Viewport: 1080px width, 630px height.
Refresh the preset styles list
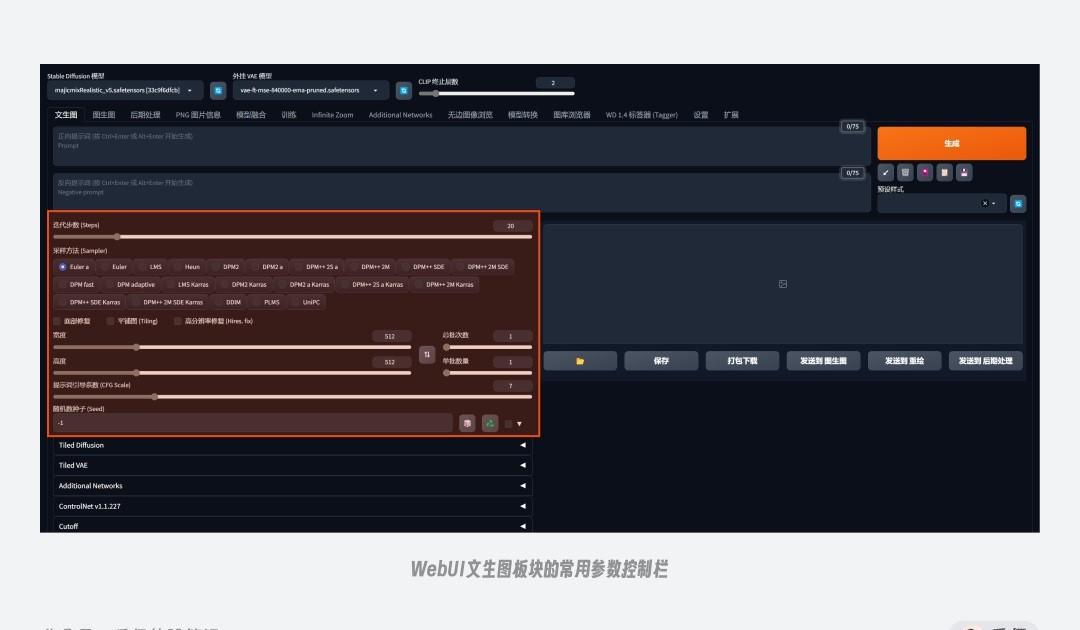[1018, 204]
